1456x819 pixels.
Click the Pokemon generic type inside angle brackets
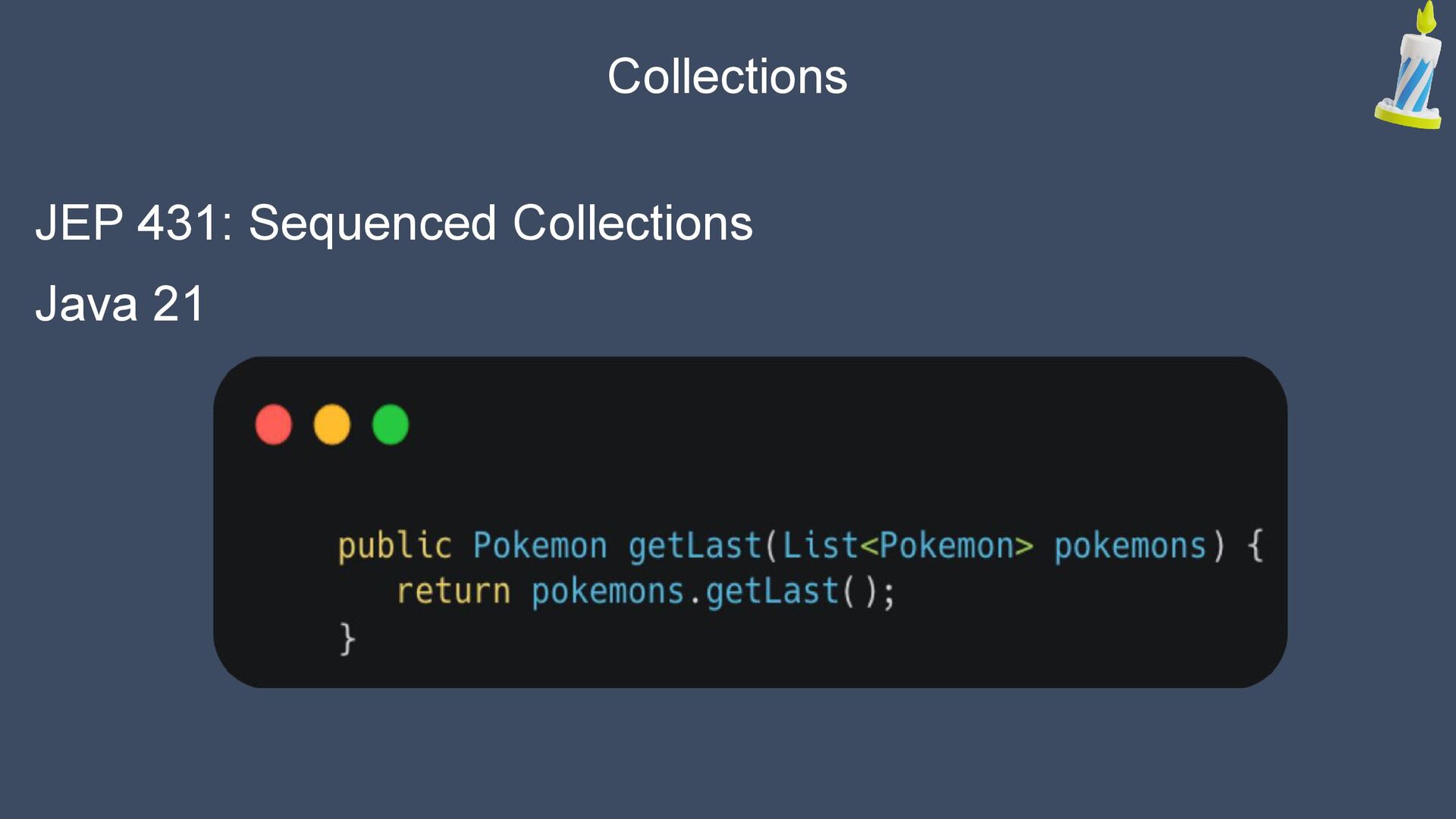tap(946, 545)
